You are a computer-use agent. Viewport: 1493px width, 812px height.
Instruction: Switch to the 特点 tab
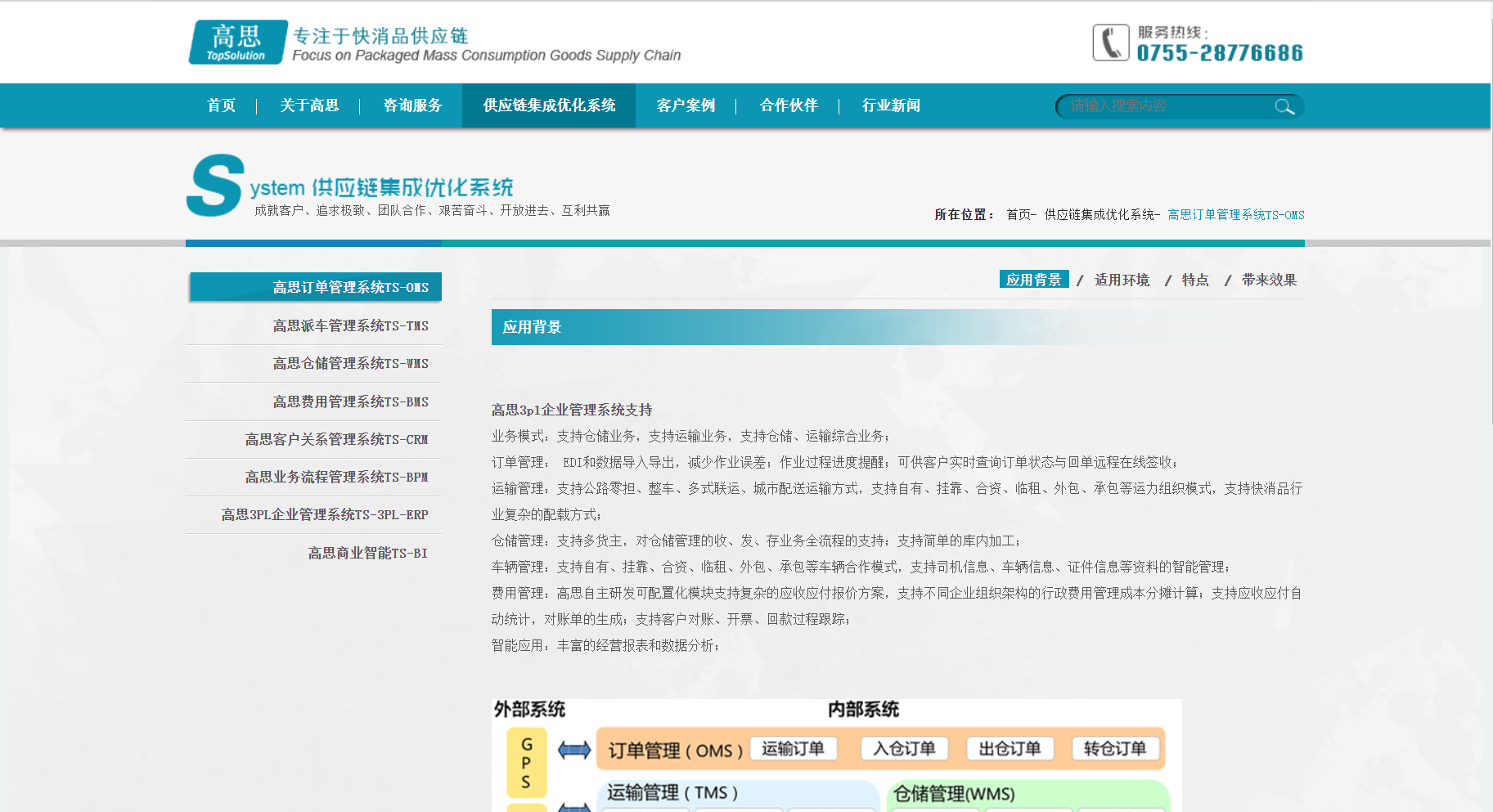pos(1195,280)
